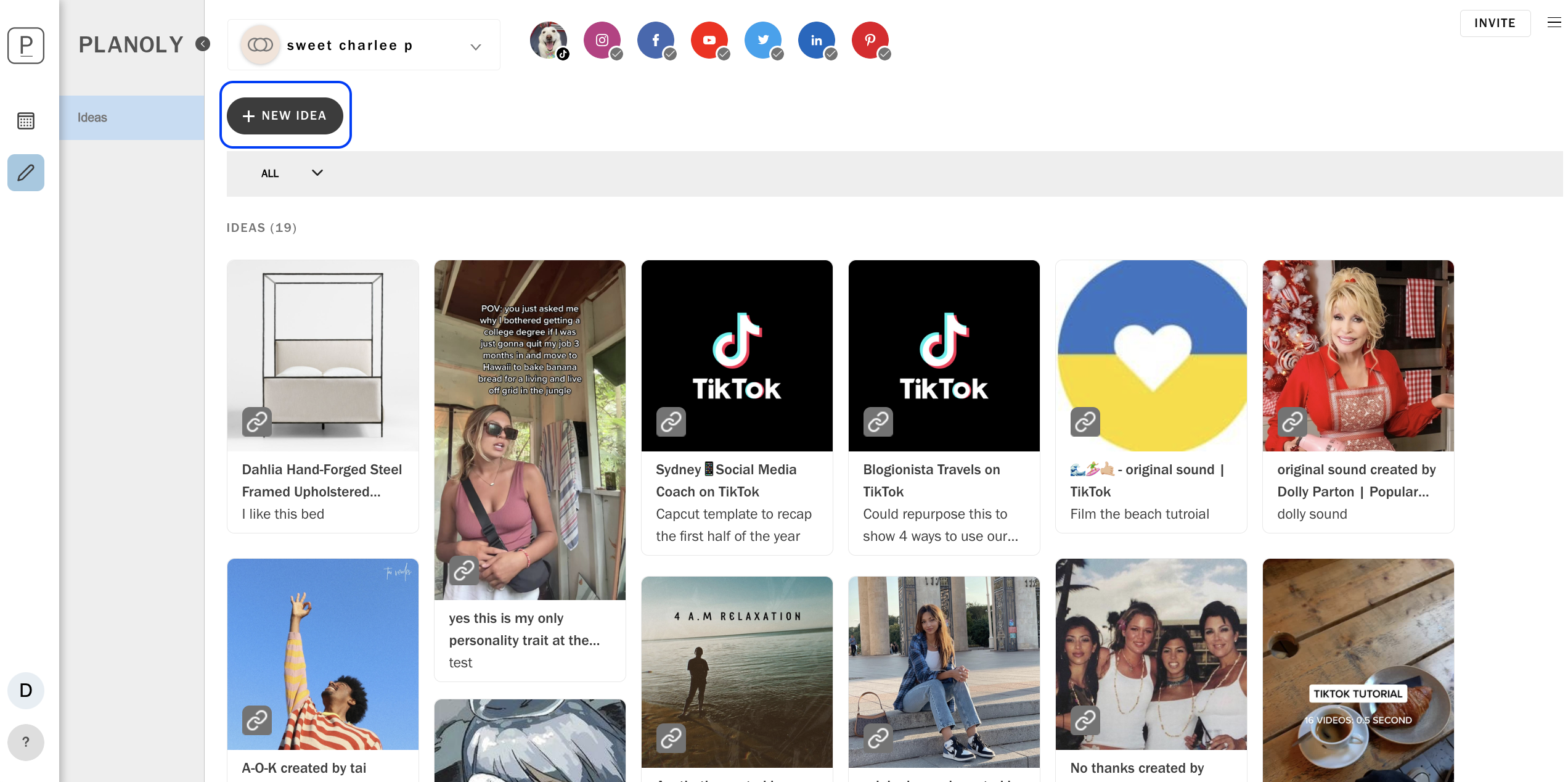
Task: Click link icon on No thanks group photo card
Action: (1085, 720)
